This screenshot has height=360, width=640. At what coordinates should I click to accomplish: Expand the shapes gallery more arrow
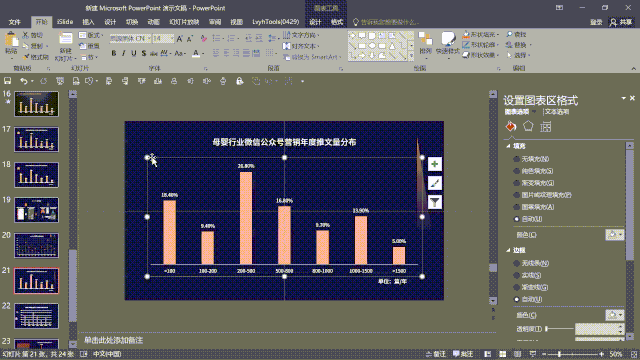pos(411,56)
